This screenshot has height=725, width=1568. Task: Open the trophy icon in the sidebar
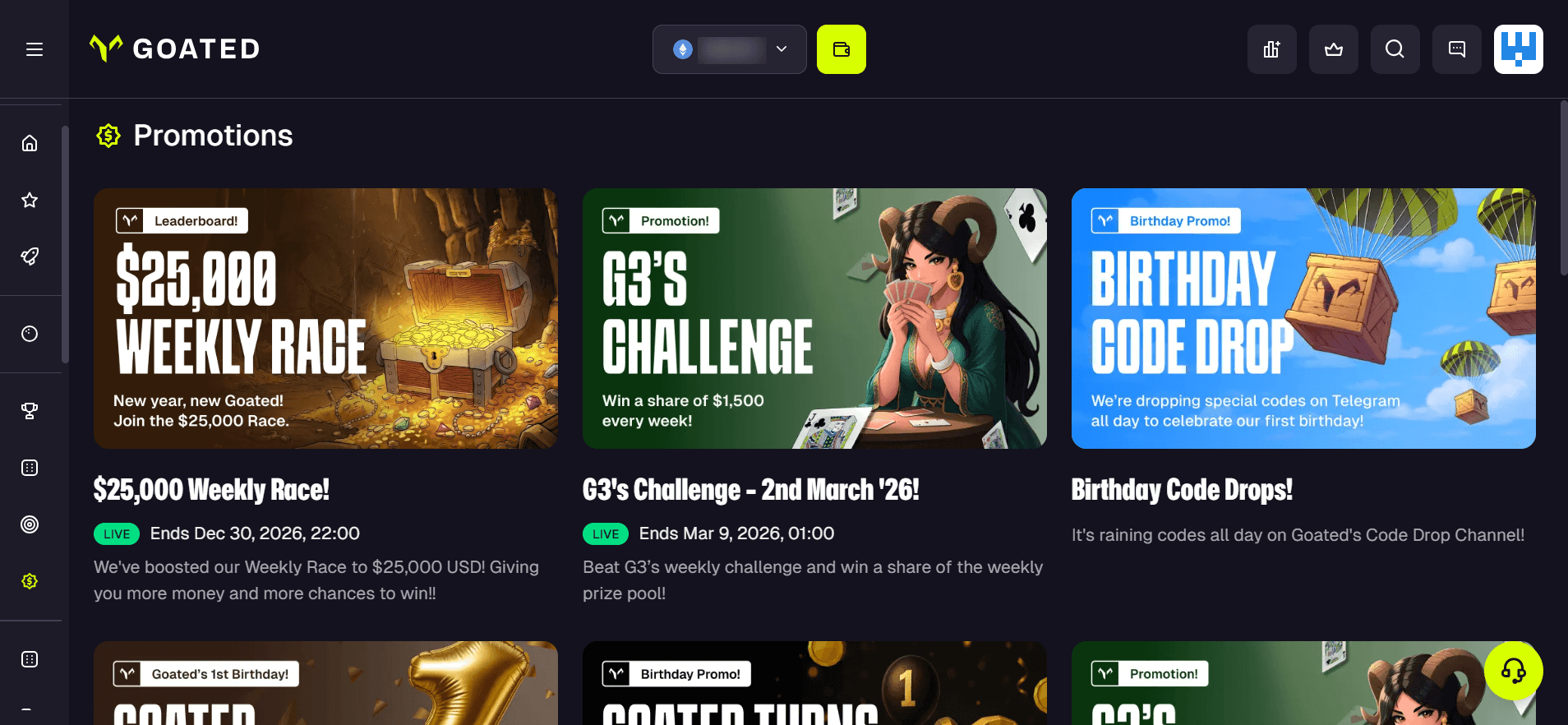[x=30, y=411]
